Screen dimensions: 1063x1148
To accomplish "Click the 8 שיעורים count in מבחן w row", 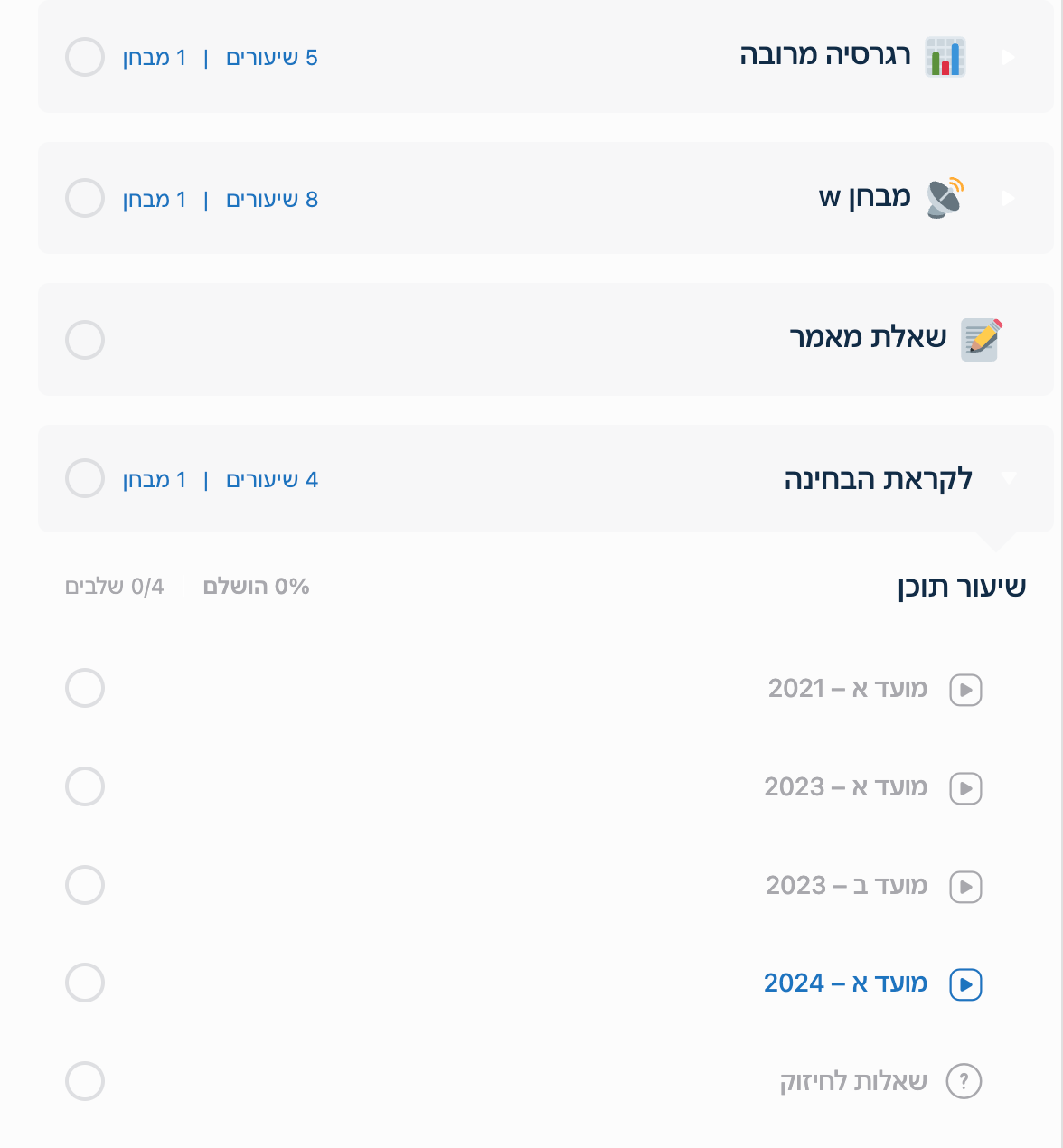I will click(272, 199).
